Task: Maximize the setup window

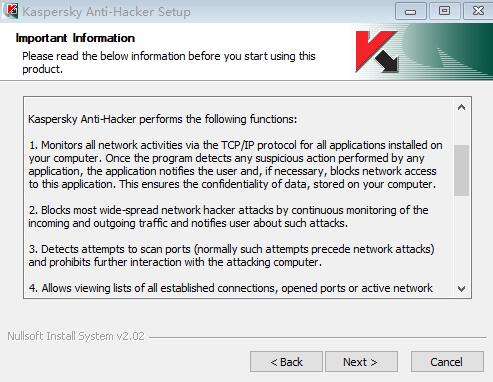Action: pyautogui.click(x=444, y=11)
